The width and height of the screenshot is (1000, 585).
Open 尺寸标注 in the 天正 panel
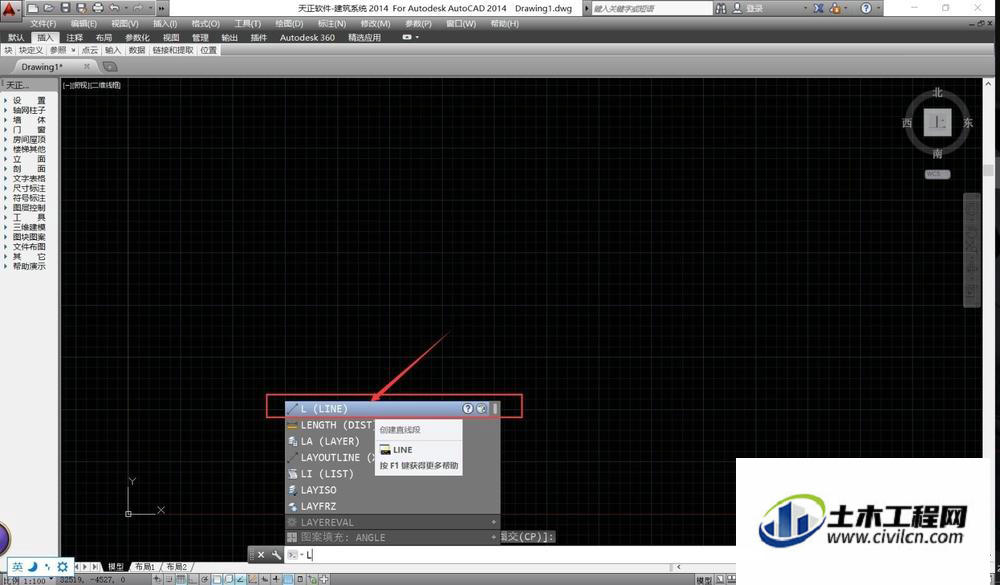point(29,188)
